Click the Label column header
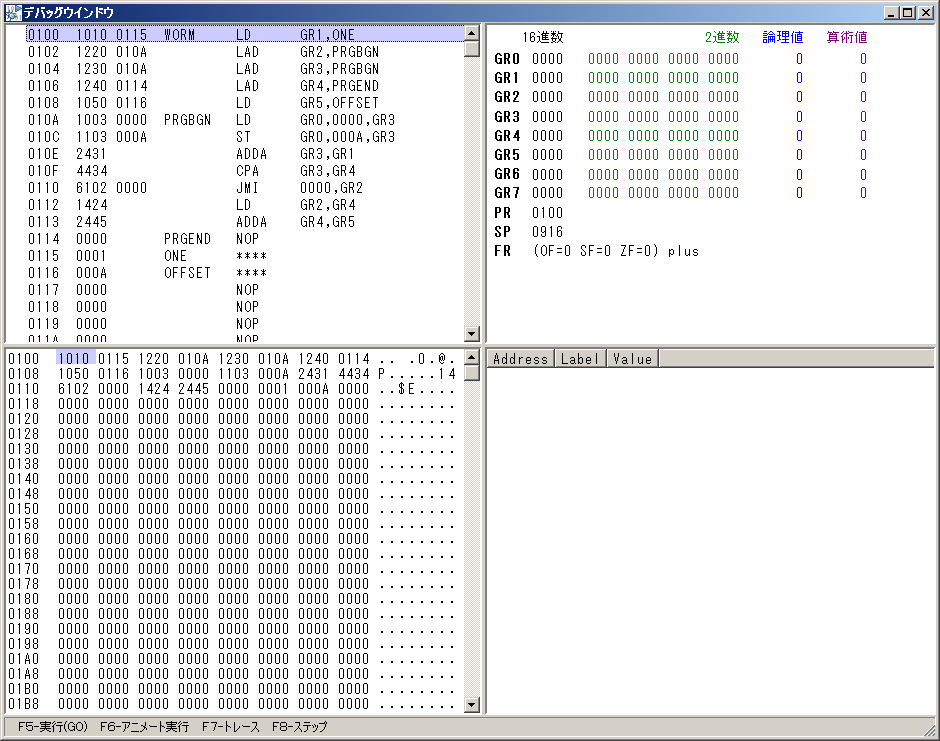This screenshot has height=741, width=940. (580, 359)
